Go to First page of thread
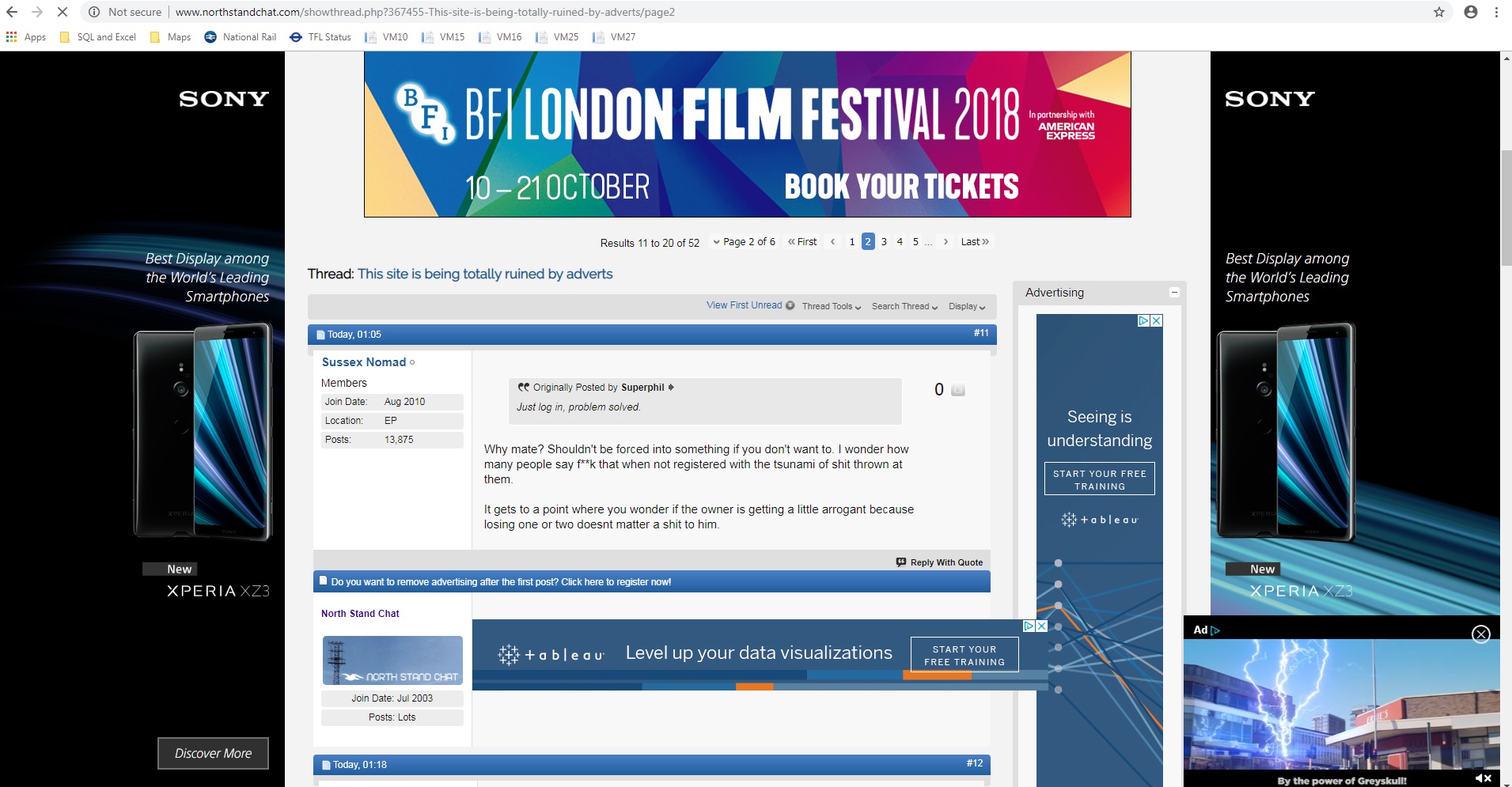Image resolution: width=1512 pixels, height=787 pixels. (802, 242)
